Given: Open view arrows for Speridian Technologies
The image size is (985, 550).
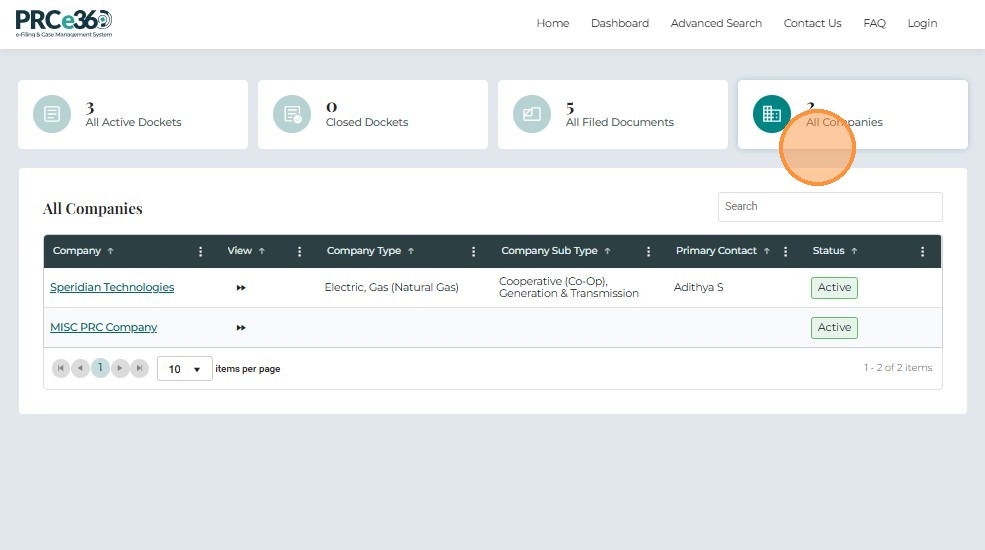Looking at the screenshot, I should (241, 288).
